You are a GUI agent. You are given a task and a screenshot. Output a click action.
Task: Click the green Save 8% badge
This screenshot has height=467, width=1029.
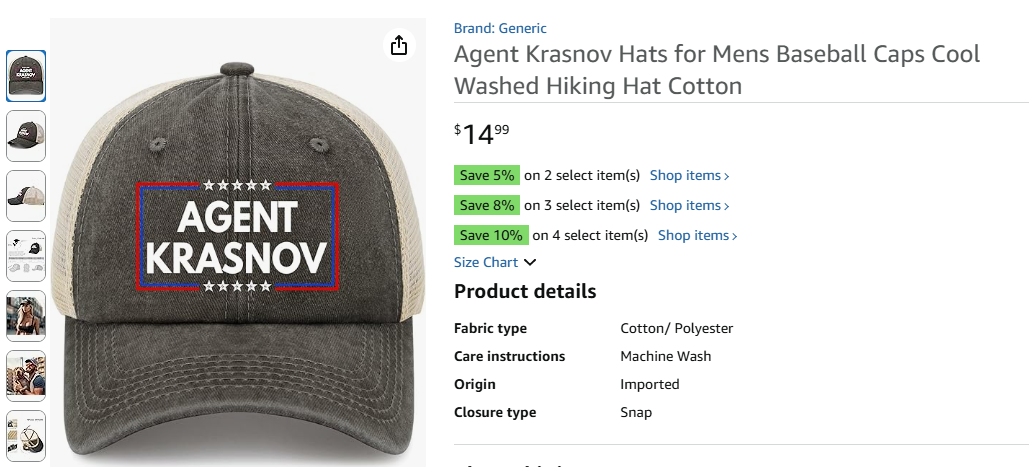pyautogui.click(x=486, y=205)
